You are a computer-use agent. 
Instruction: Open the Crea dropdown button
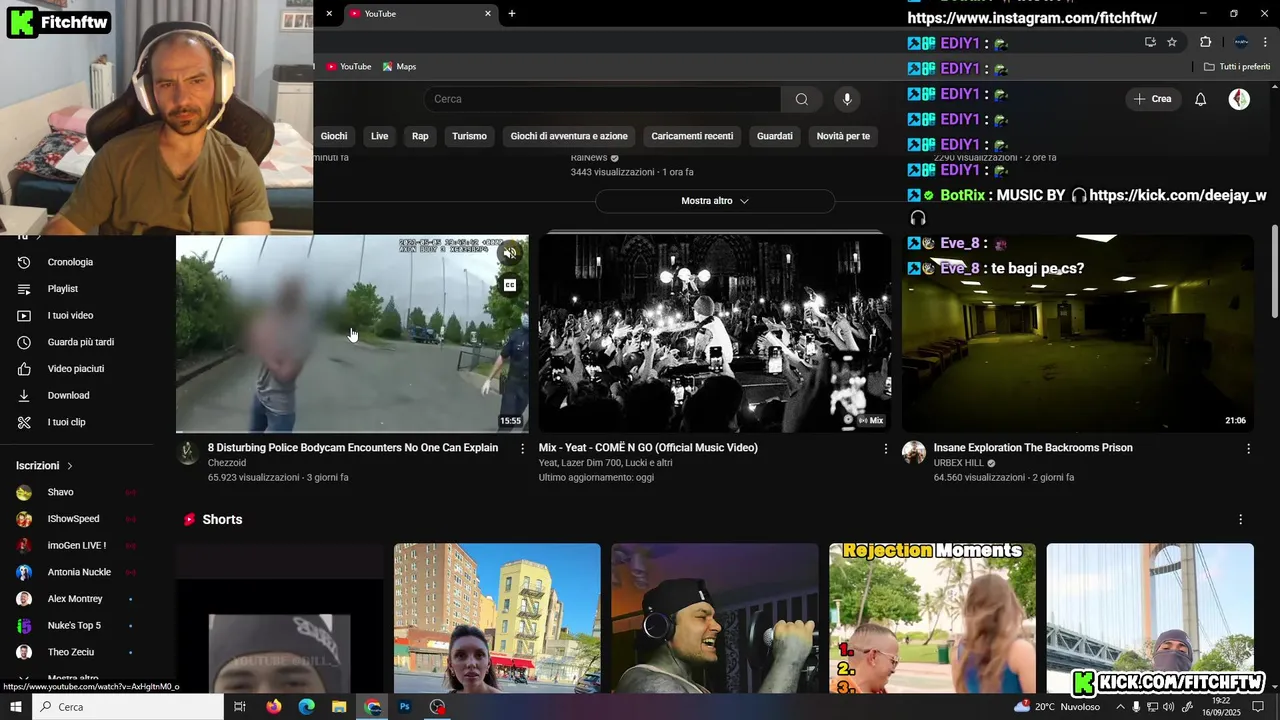click(1152, 99)
